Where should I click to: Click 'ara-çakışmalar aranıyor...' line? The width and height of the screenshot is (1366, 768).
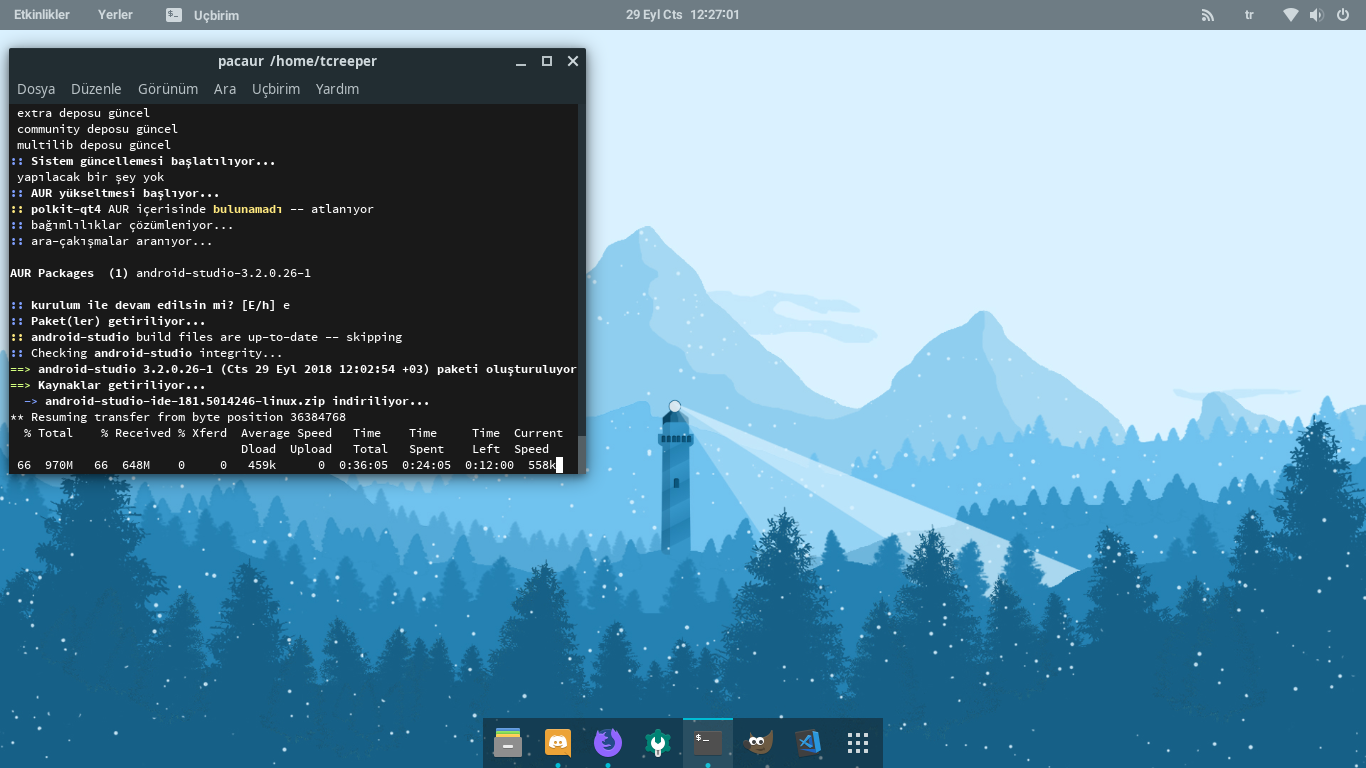pyautogui.click(x=122, y=241)
